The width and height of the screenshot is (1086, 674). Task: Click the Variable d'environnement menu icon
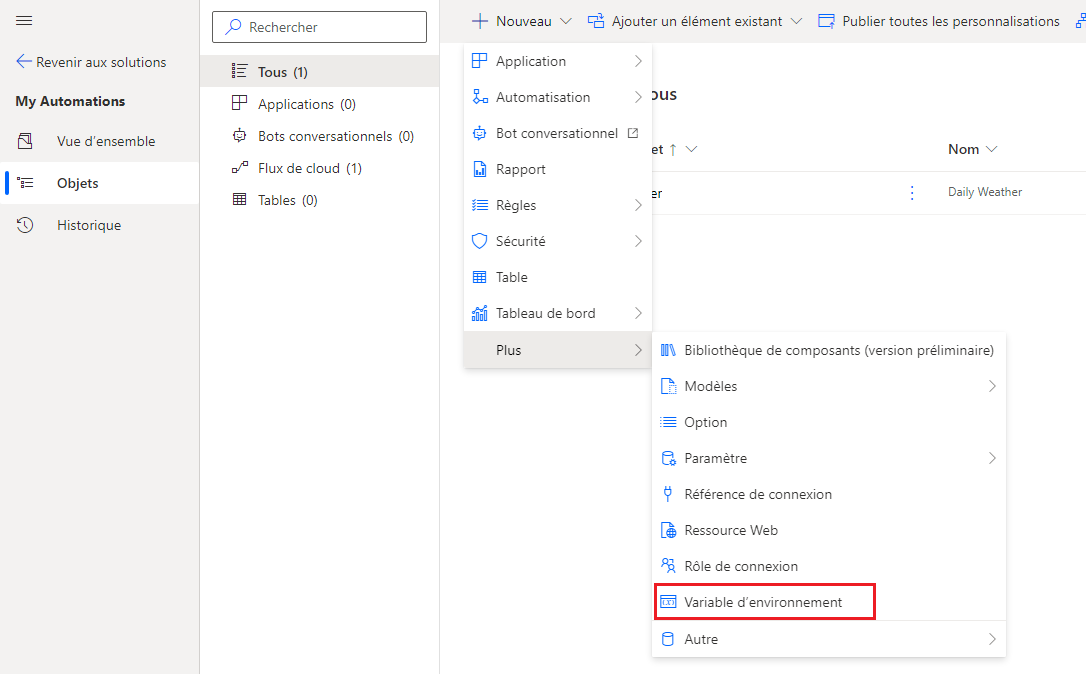[668, 602]
